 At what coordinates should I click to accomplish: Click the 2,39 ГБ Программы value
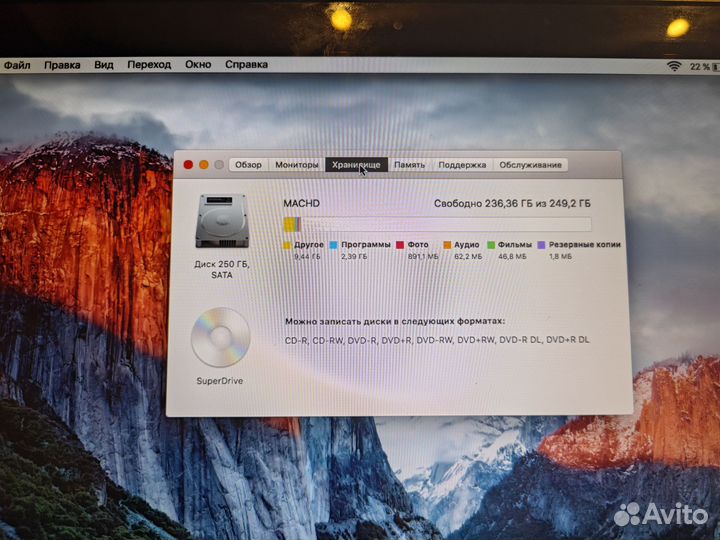(354, 257)
